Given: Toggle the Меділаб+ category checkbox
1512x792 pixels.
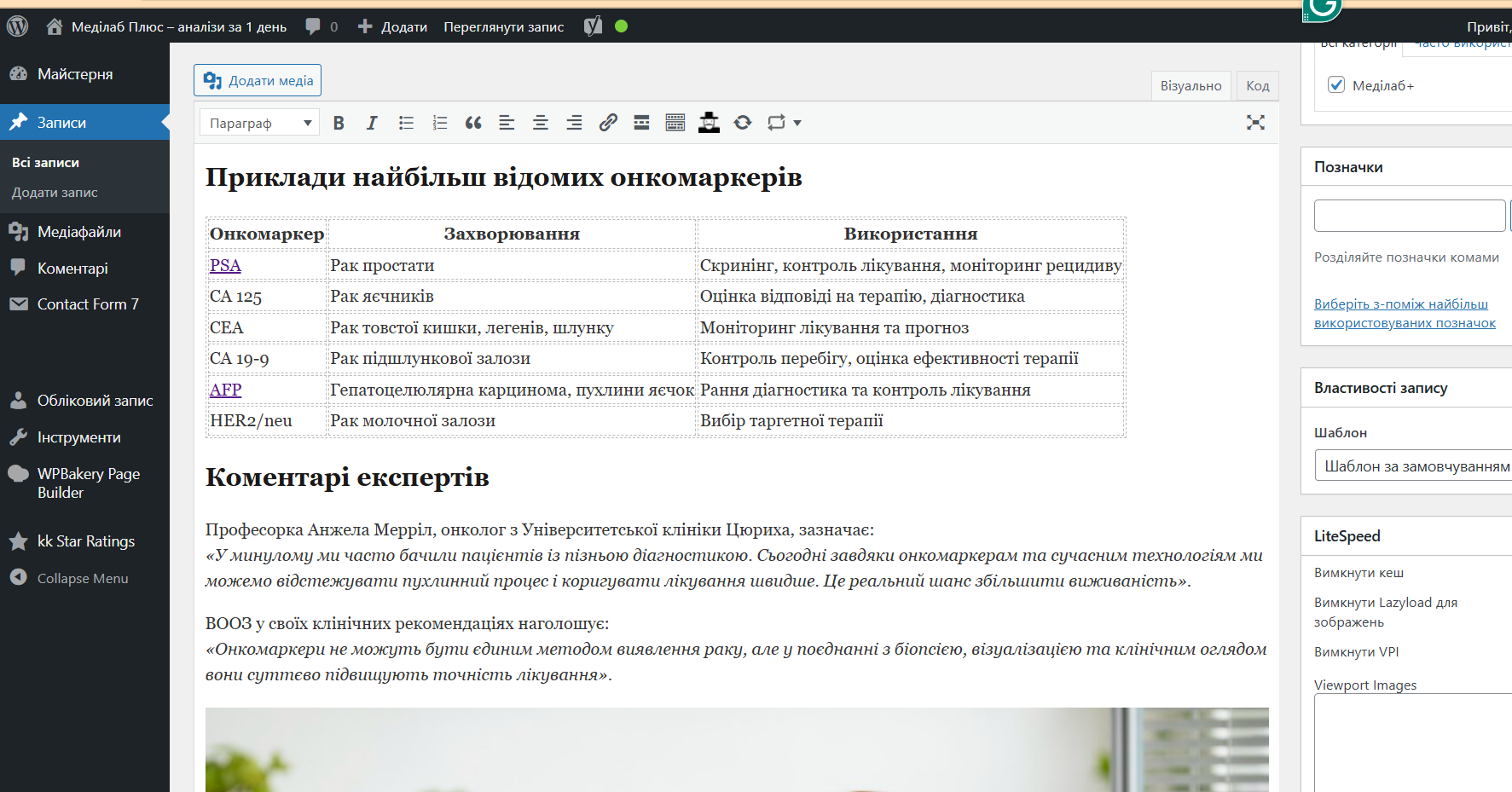Looking at the screenshot, I should click(x=1335, y=85).
